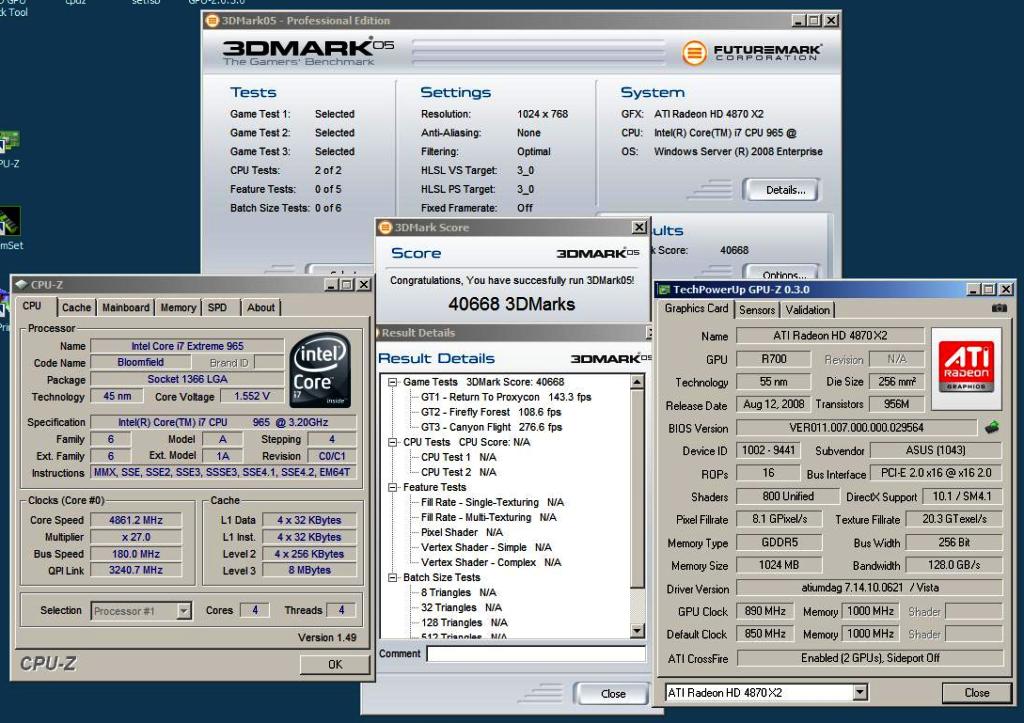
Task: Open the ATI Radeon HD 4870 X2 GPU dropdown
Action: [860, 692]
